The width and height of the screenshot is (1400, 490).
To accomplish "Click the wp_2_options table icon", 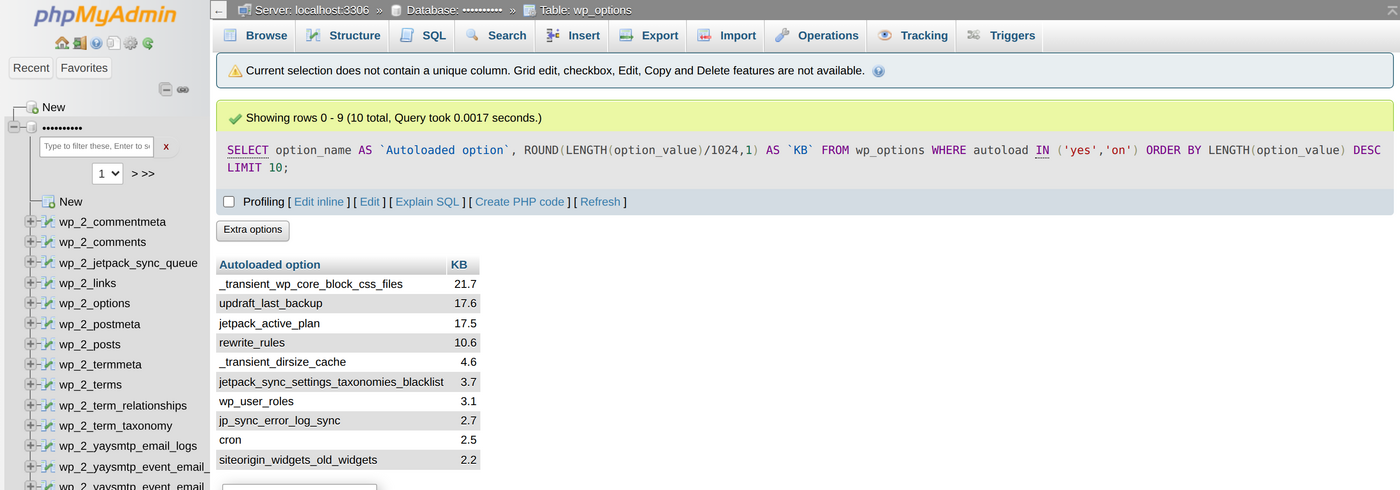I will click(48, 303).
